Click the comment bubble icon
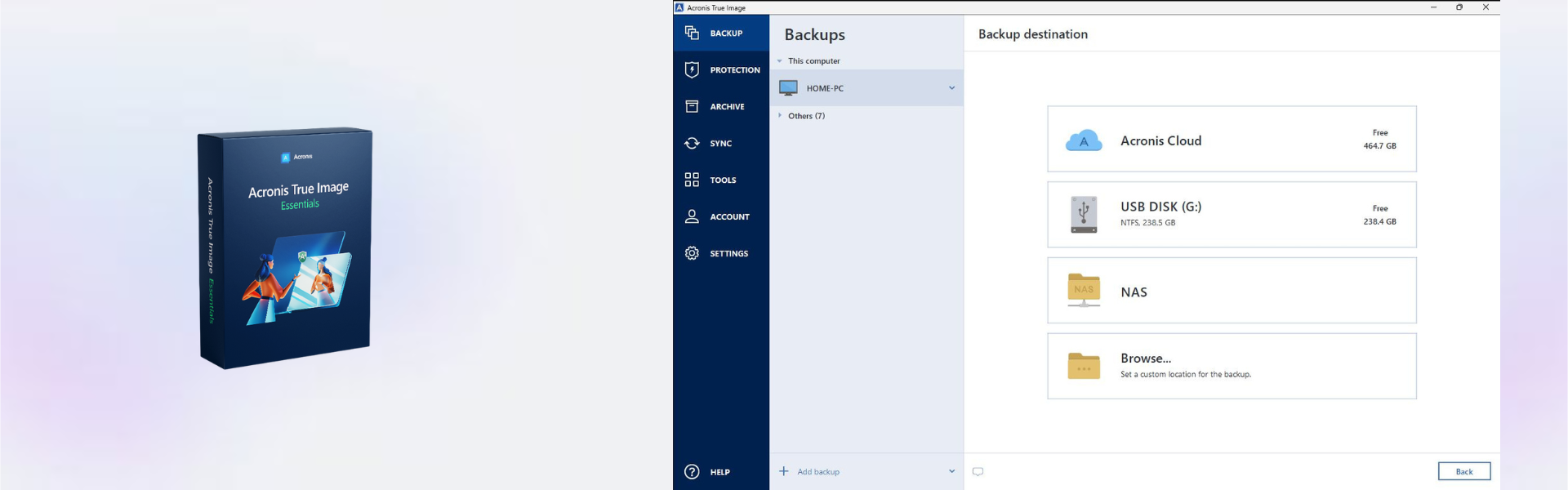The image size is (1568, 490). click(x=978, y=471)
